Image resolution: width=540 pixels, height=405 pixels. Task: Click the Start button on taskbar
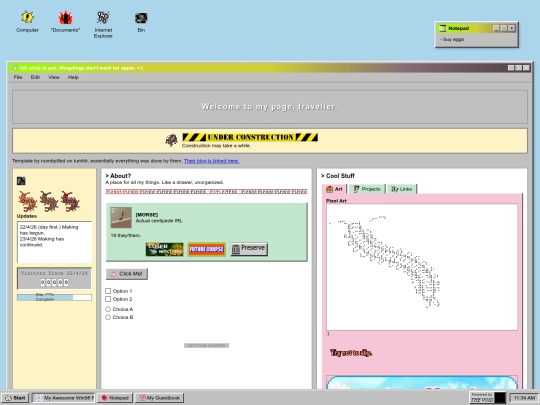(x=15, y=398)
